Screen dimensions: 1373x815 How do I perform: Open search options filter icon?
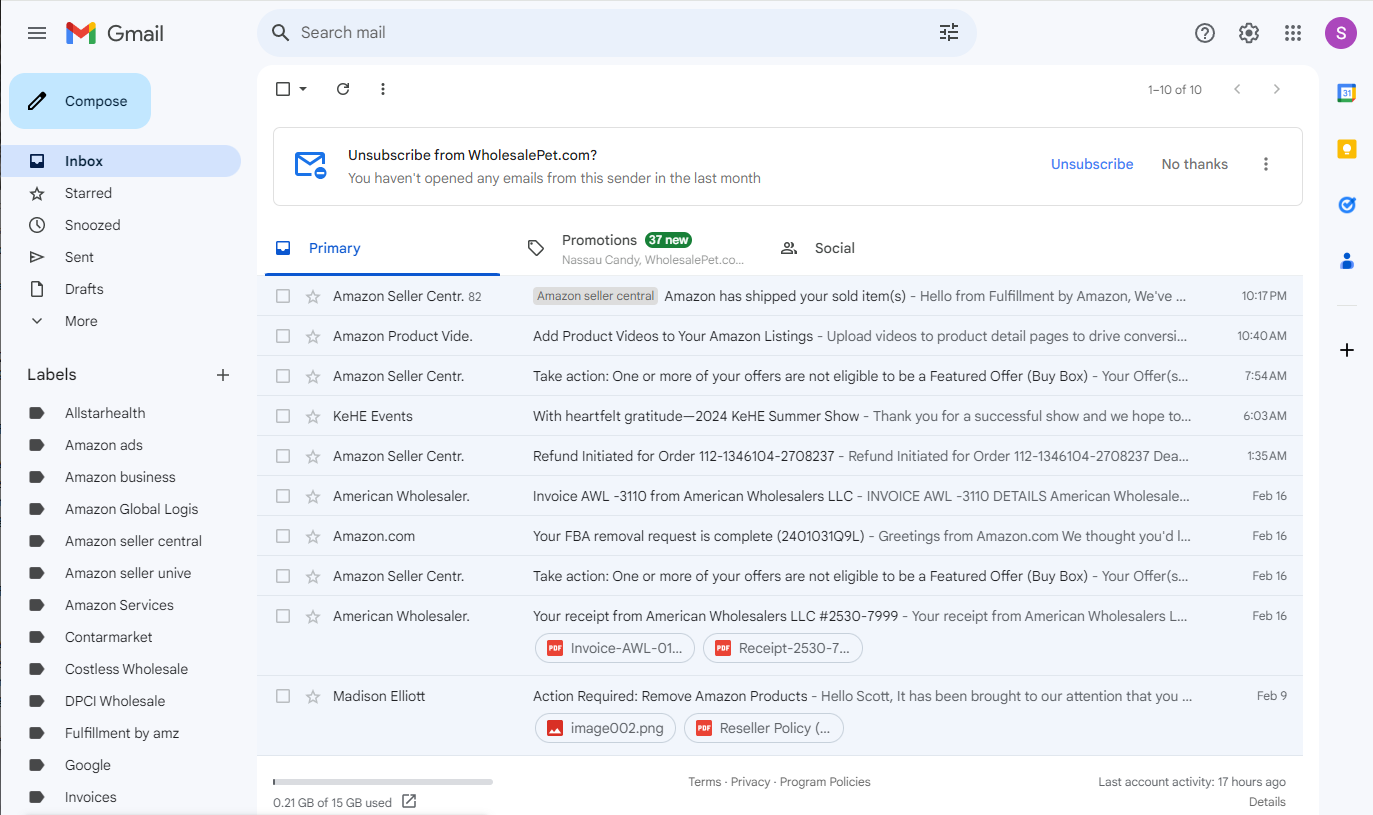[949, 33]
